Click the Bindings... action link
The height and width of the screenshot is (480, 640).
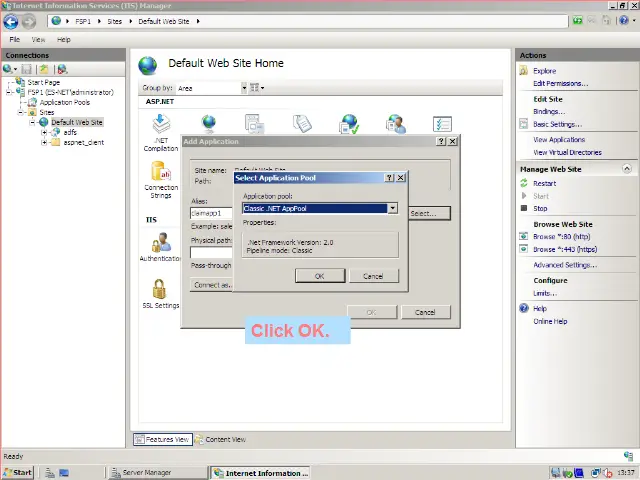tap(549, 111)
